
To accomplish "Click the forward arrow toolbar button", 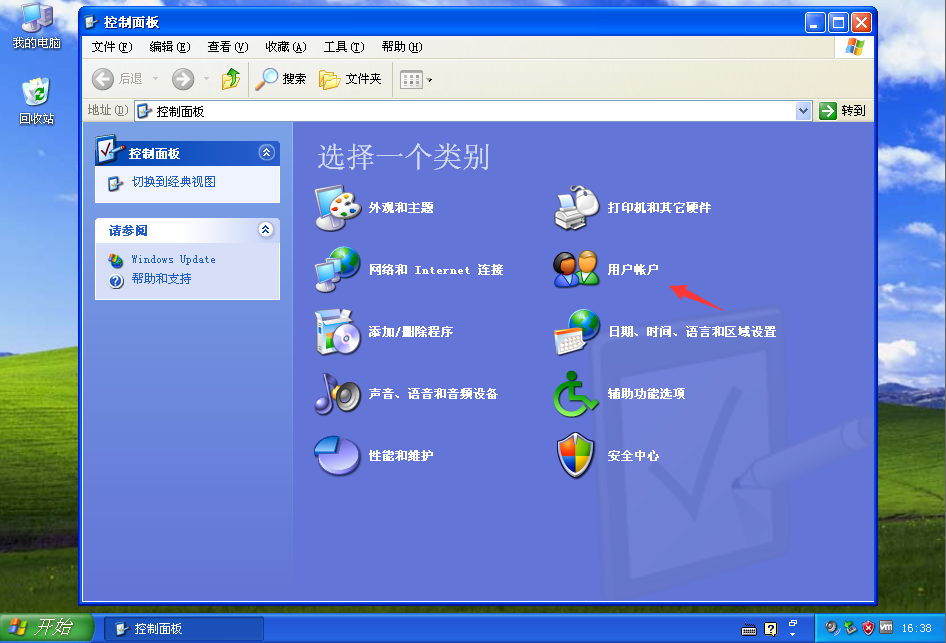I will pyautogui.click(x=183, y=79).
